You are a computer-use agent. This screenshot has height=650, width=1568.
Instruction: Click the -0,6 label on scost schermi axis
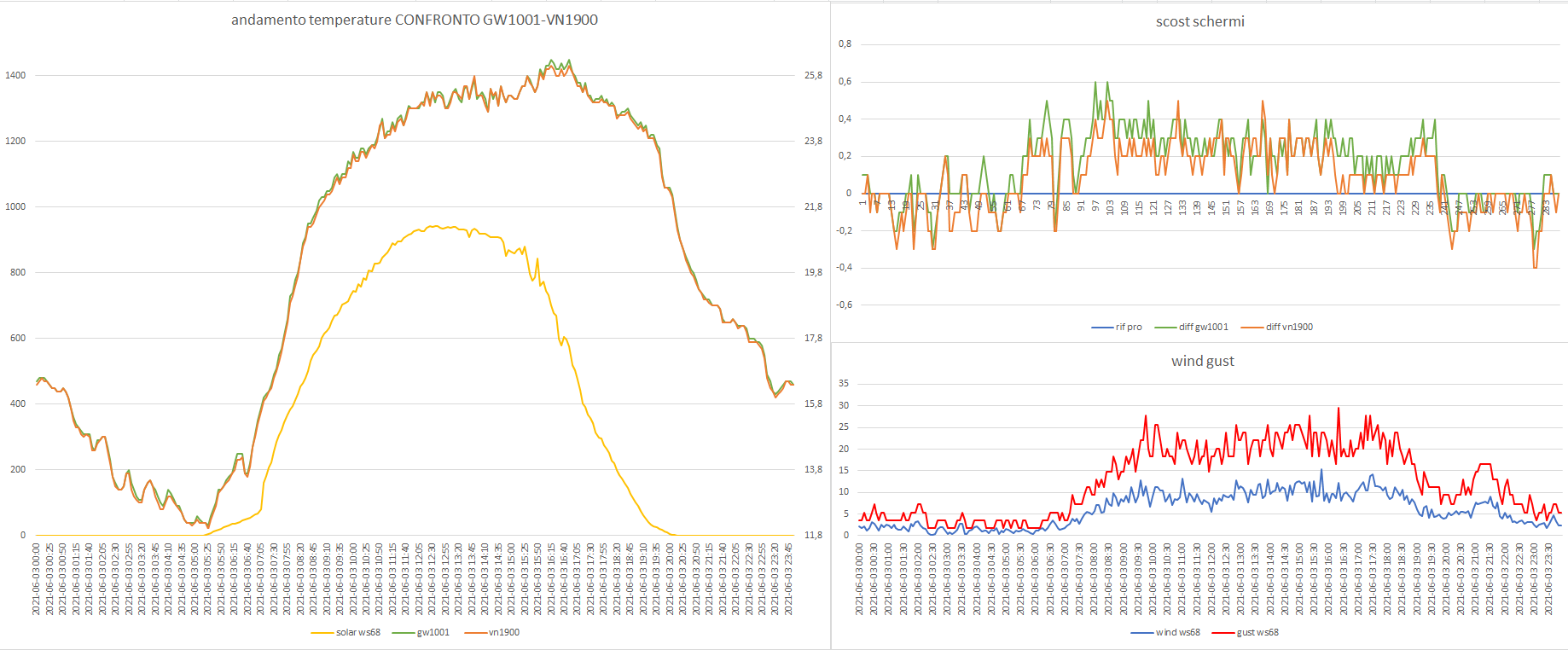843,305
